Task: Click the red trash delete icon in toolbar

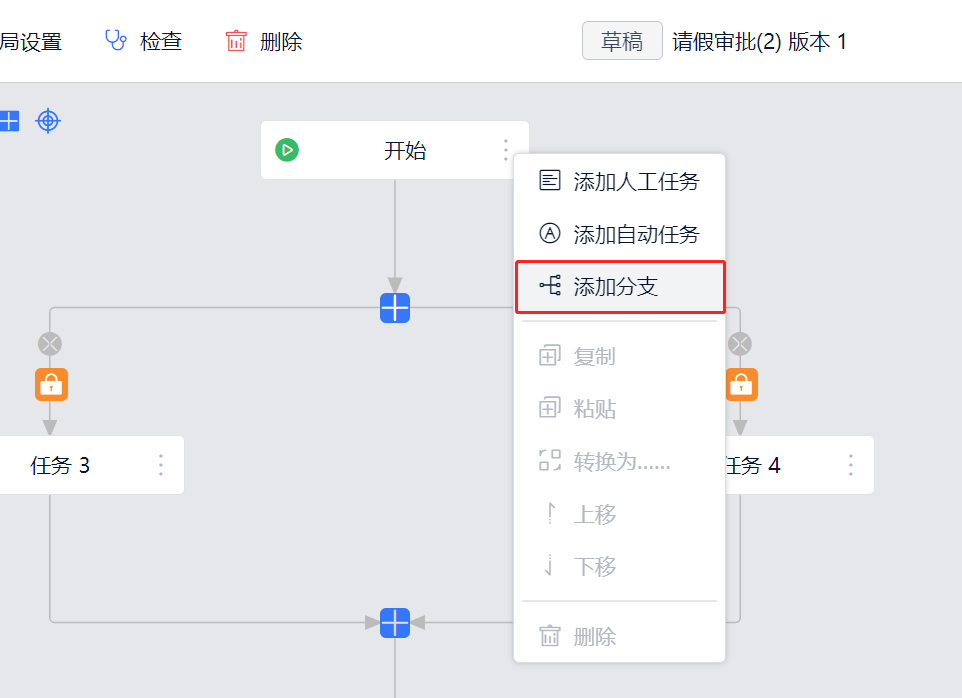Action: coord(236,41)
